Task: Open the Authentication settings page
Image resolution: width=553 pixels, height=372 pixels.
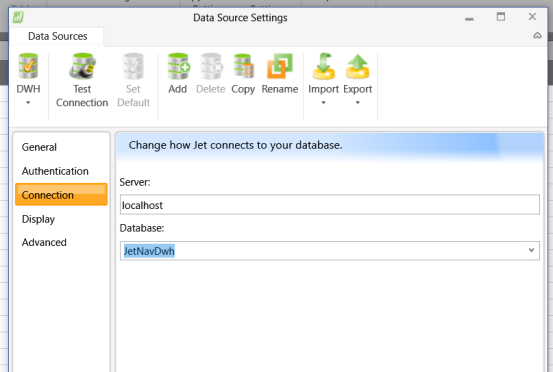Action: [x=55, y=171]
